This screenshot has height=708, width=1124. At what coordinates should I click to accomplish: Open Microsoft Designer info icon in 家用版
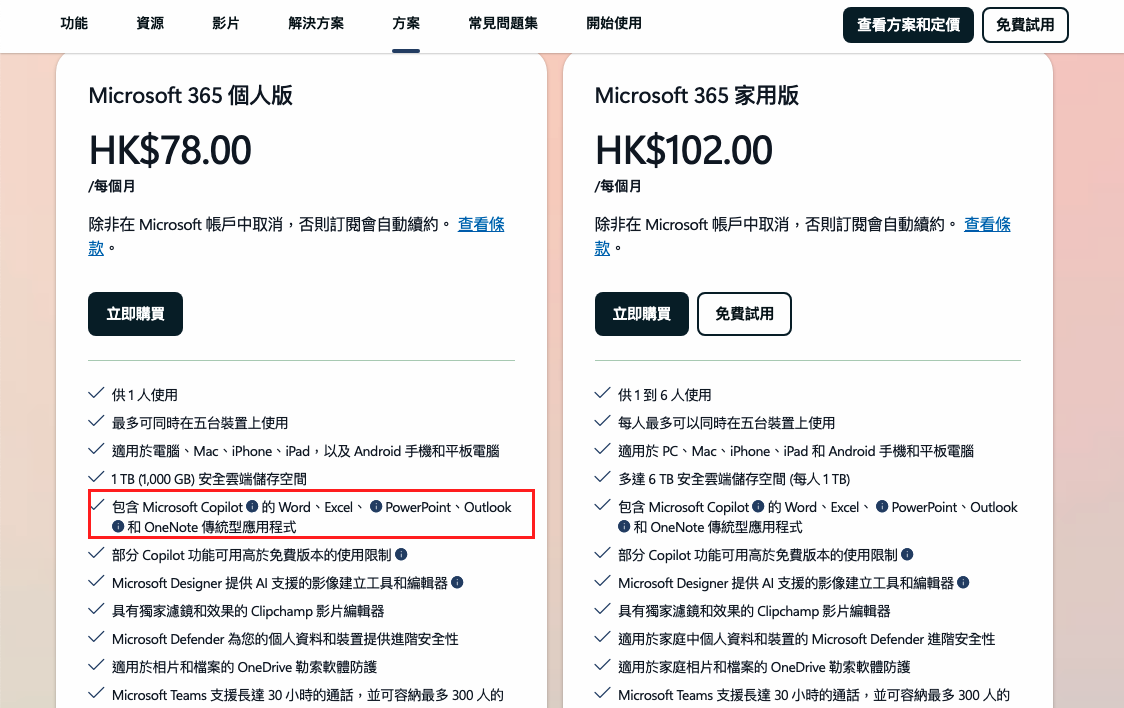click(963, 582)
